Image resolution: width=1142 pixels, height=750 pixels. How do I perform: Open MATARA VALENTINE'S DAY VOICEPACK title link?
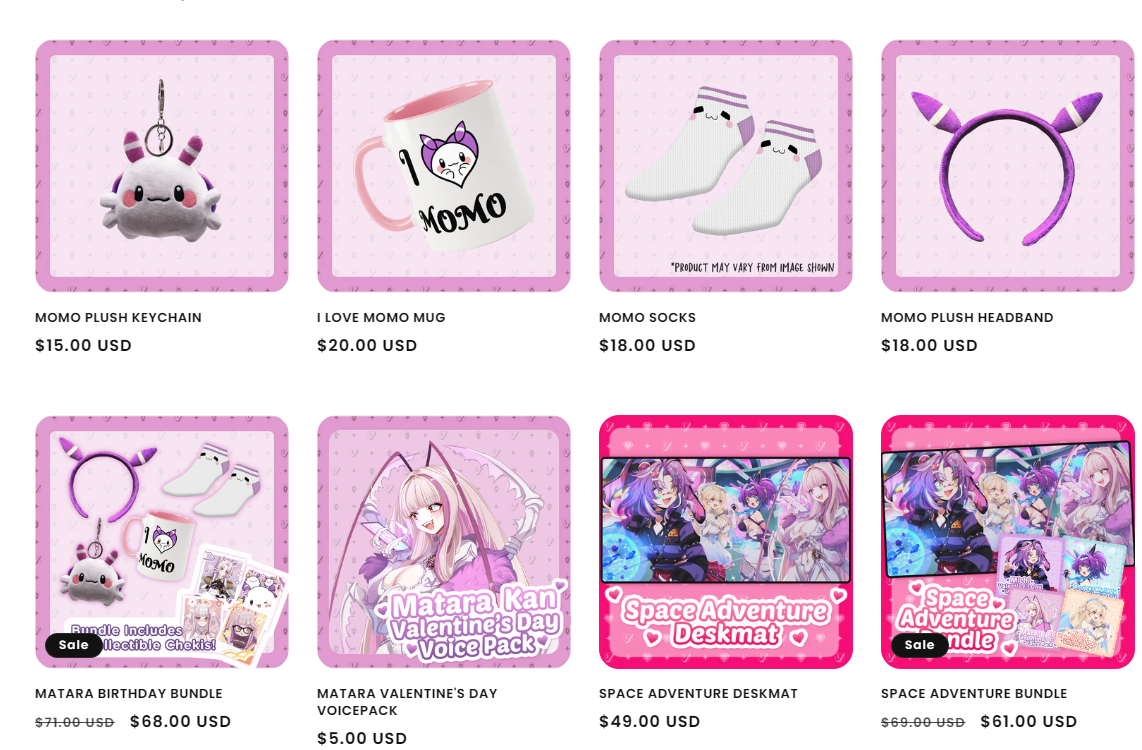[407, 702]
